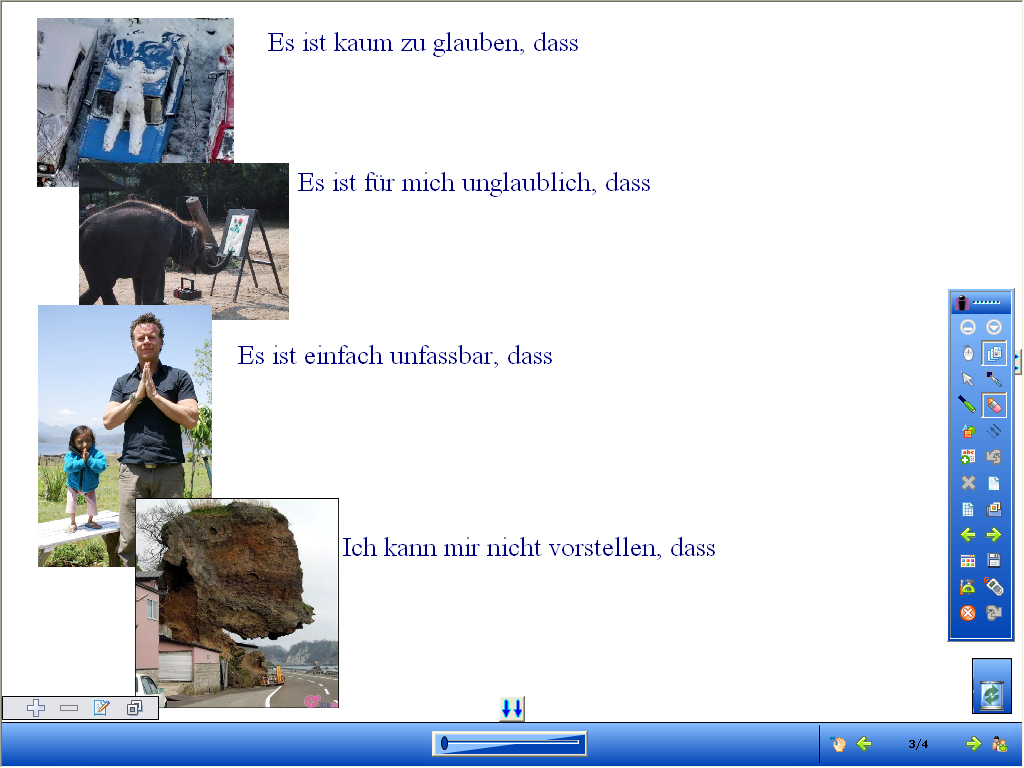1024x768 pixels.
Task: Create a new Blank Page
Action: point(994,483)
